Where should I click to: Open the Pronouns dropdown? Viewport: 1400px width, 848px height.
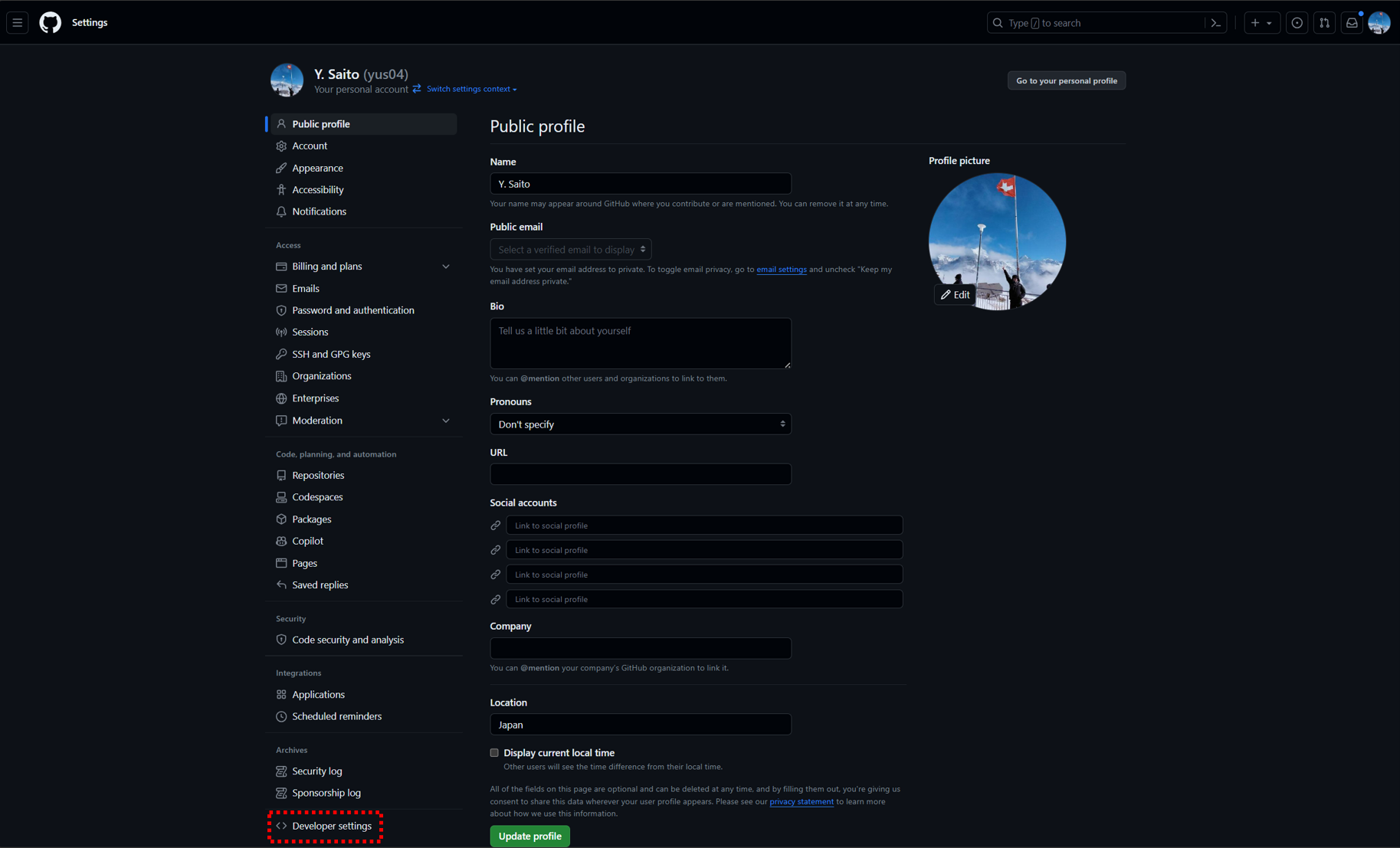(x=641, y=424)
